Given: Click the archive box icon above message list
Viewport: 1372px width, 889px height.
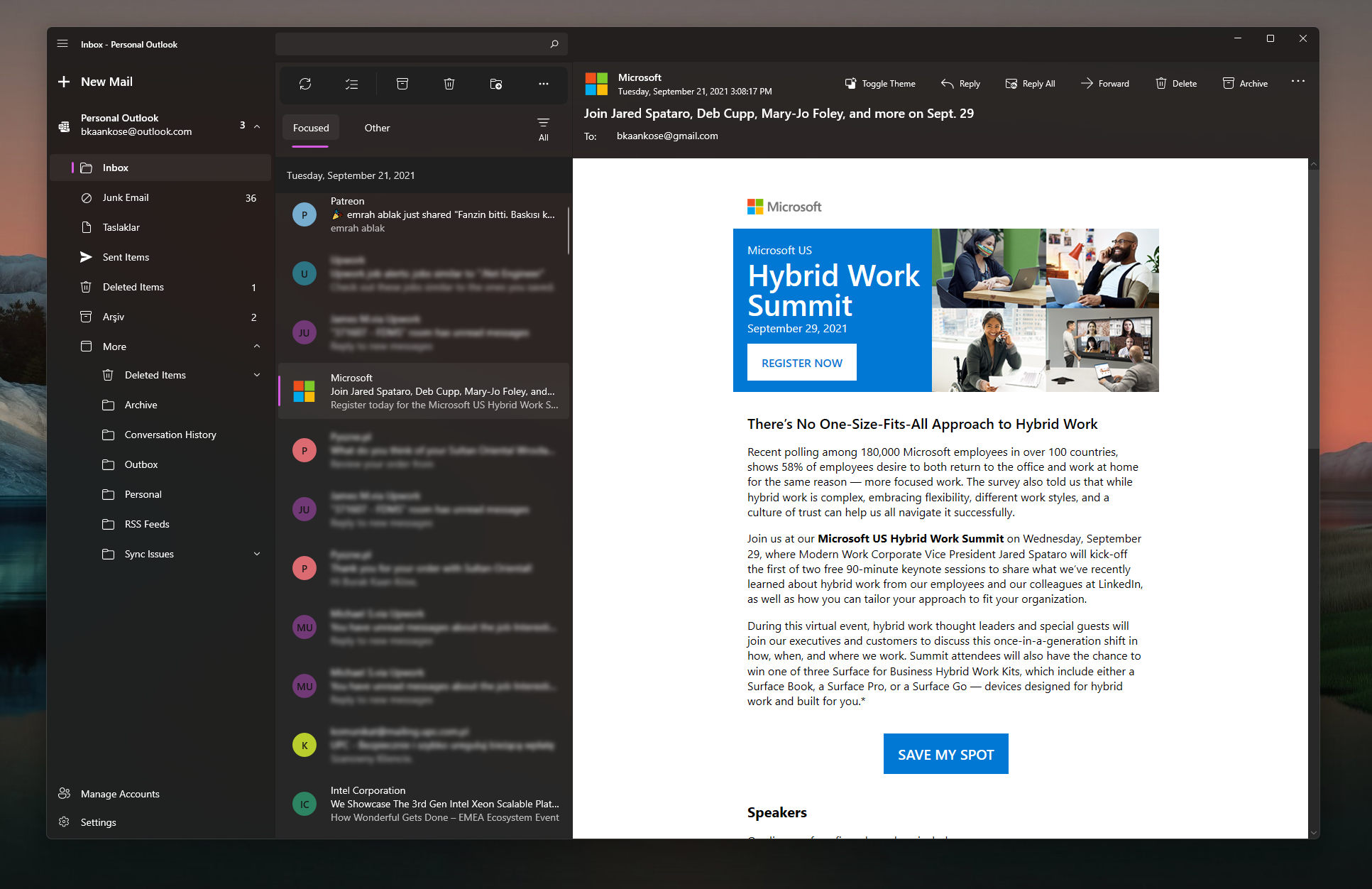Looking at the screenshot, I should click(x=402, y=84).
